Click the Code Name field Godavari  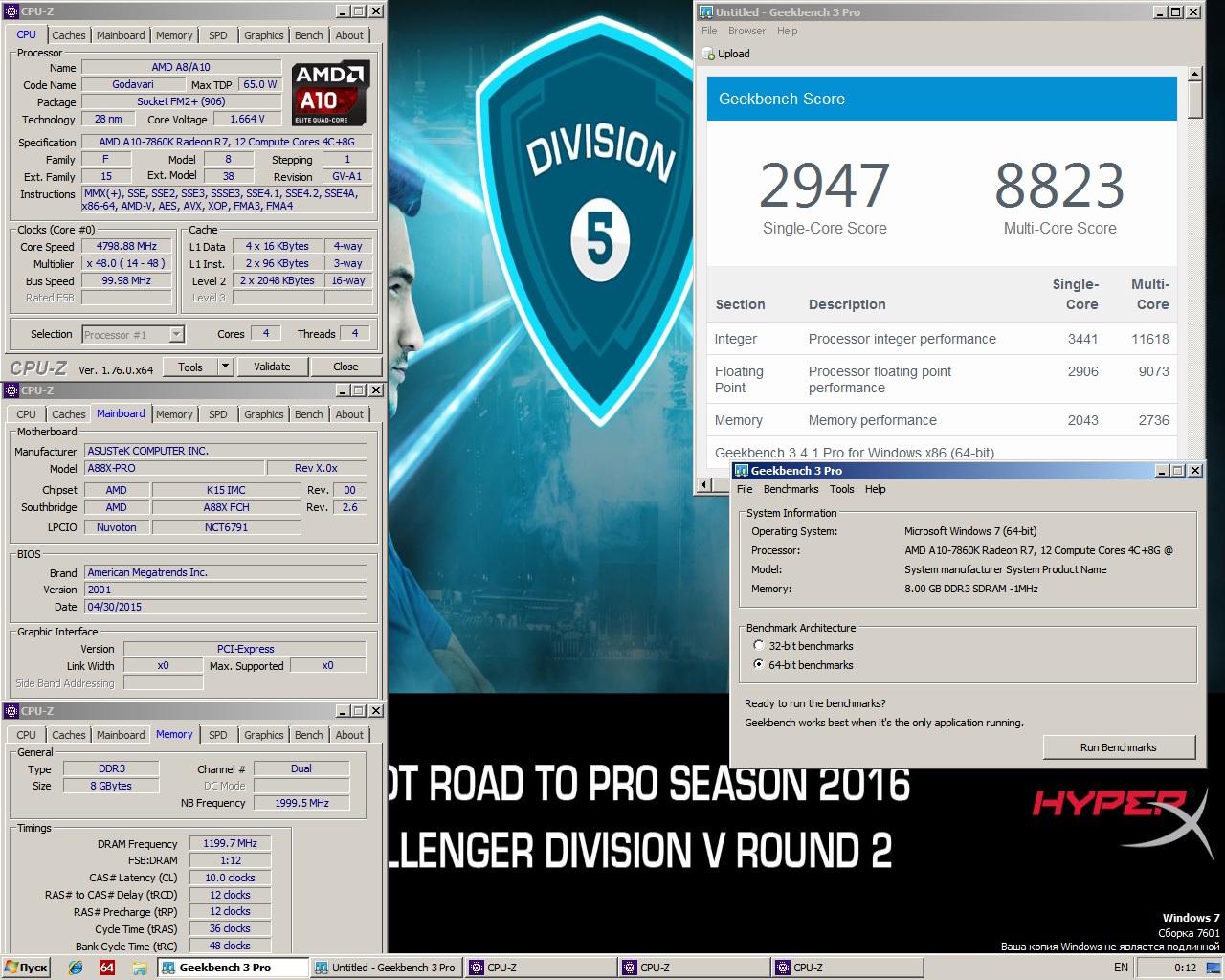(x=133, y=84)
